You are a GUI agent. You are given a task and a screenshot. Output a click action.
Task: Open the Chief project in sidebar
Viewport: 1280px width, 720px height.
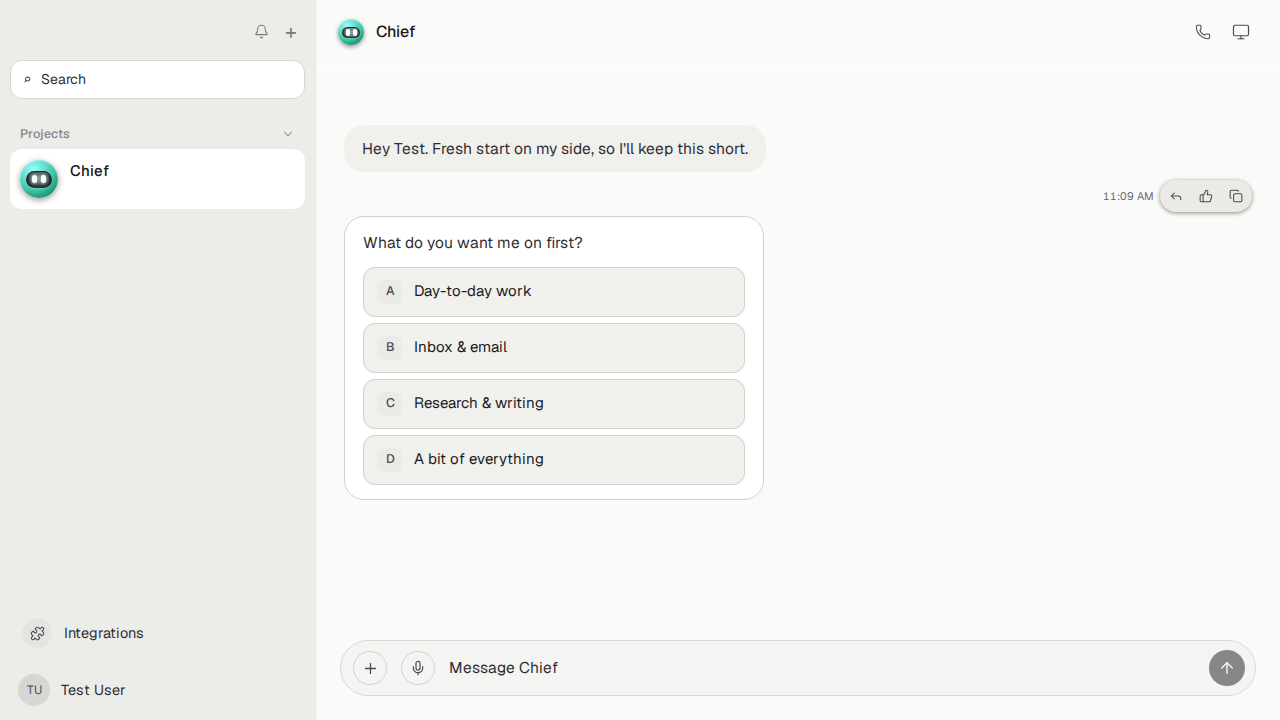pos(157,179)
